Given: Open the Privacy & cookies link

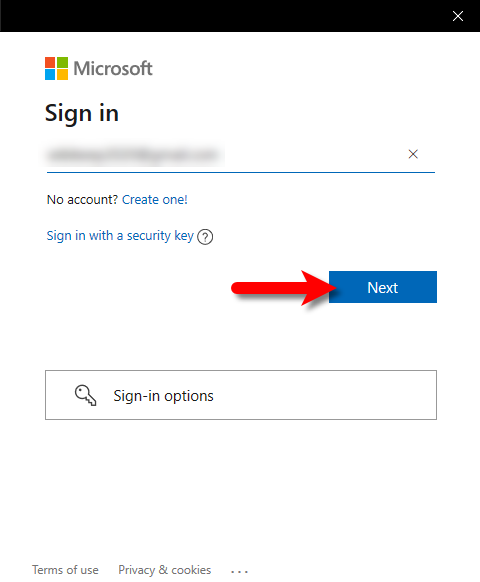Looking at the screenshot, I should (164, 570).
